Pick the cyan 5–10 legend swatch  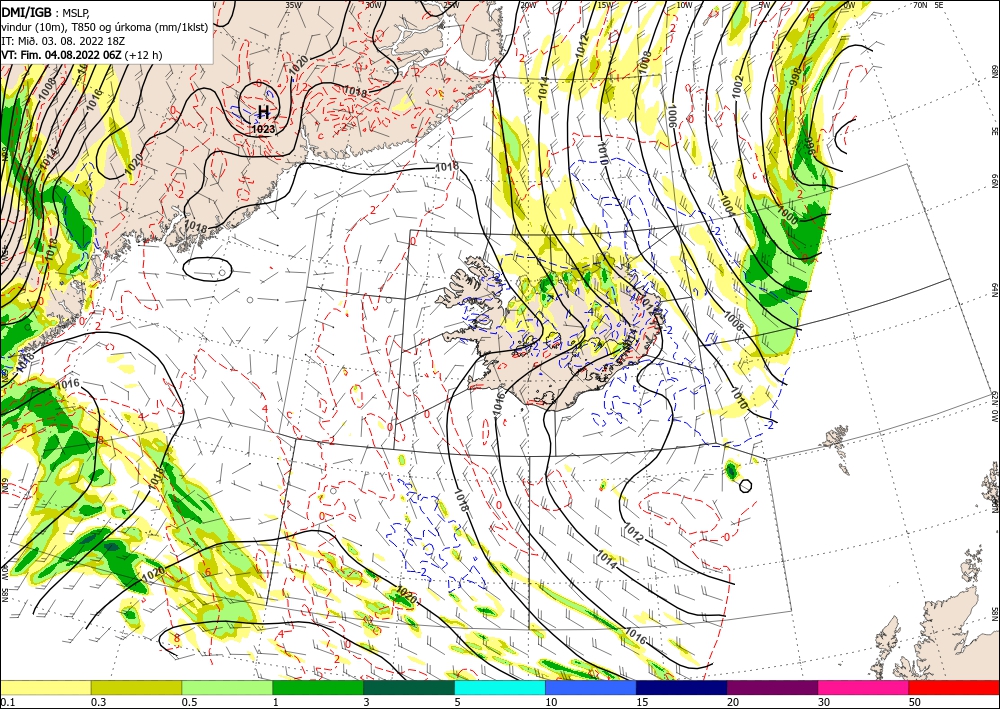tap(500, 687)
